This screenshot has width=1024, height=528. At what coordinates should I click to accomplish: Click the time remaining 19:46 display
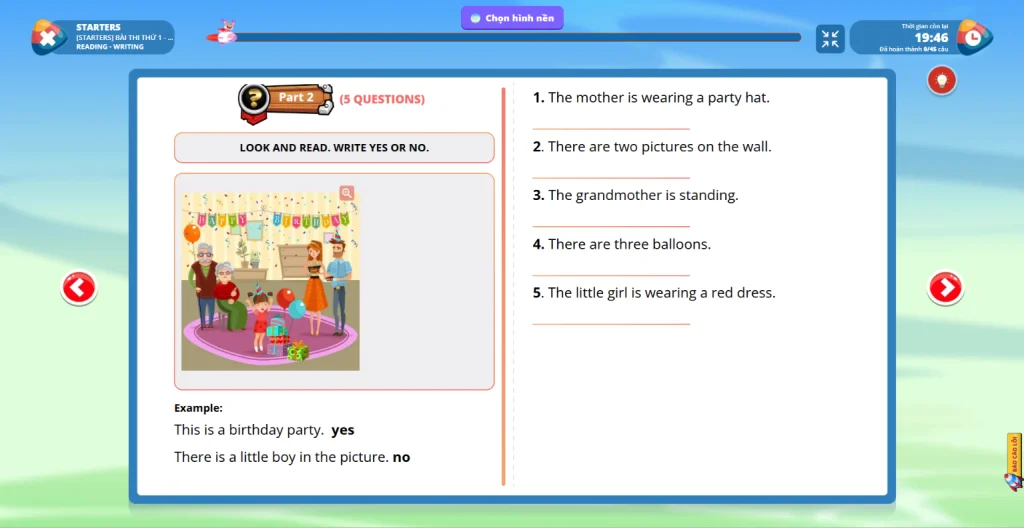[931, 38]
